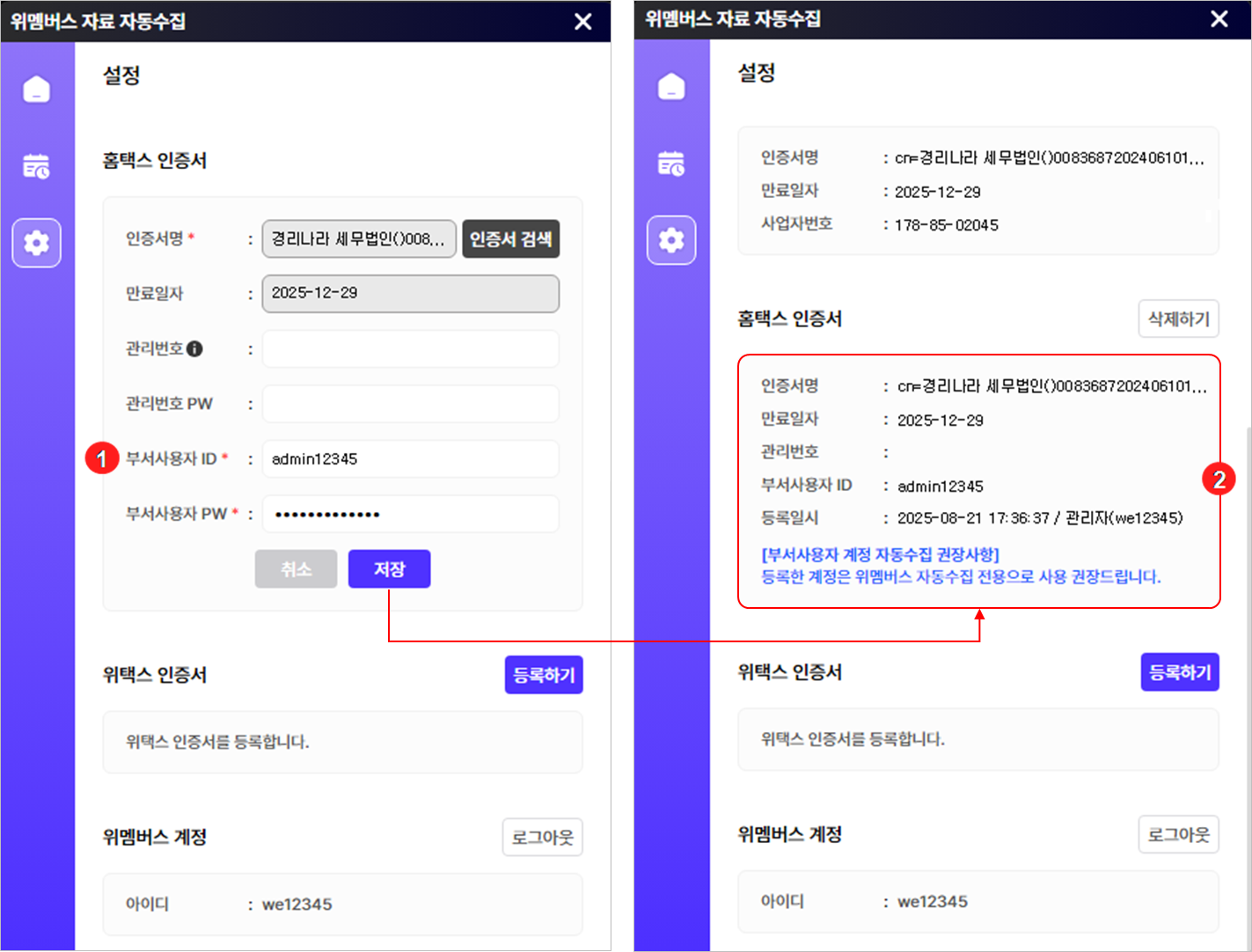The height and width of the screenshot is (952, 1252).
Task: Click the [부서사용자 계정 자동수집 권장사항] notice heading
Action: [x=880, y=554]
